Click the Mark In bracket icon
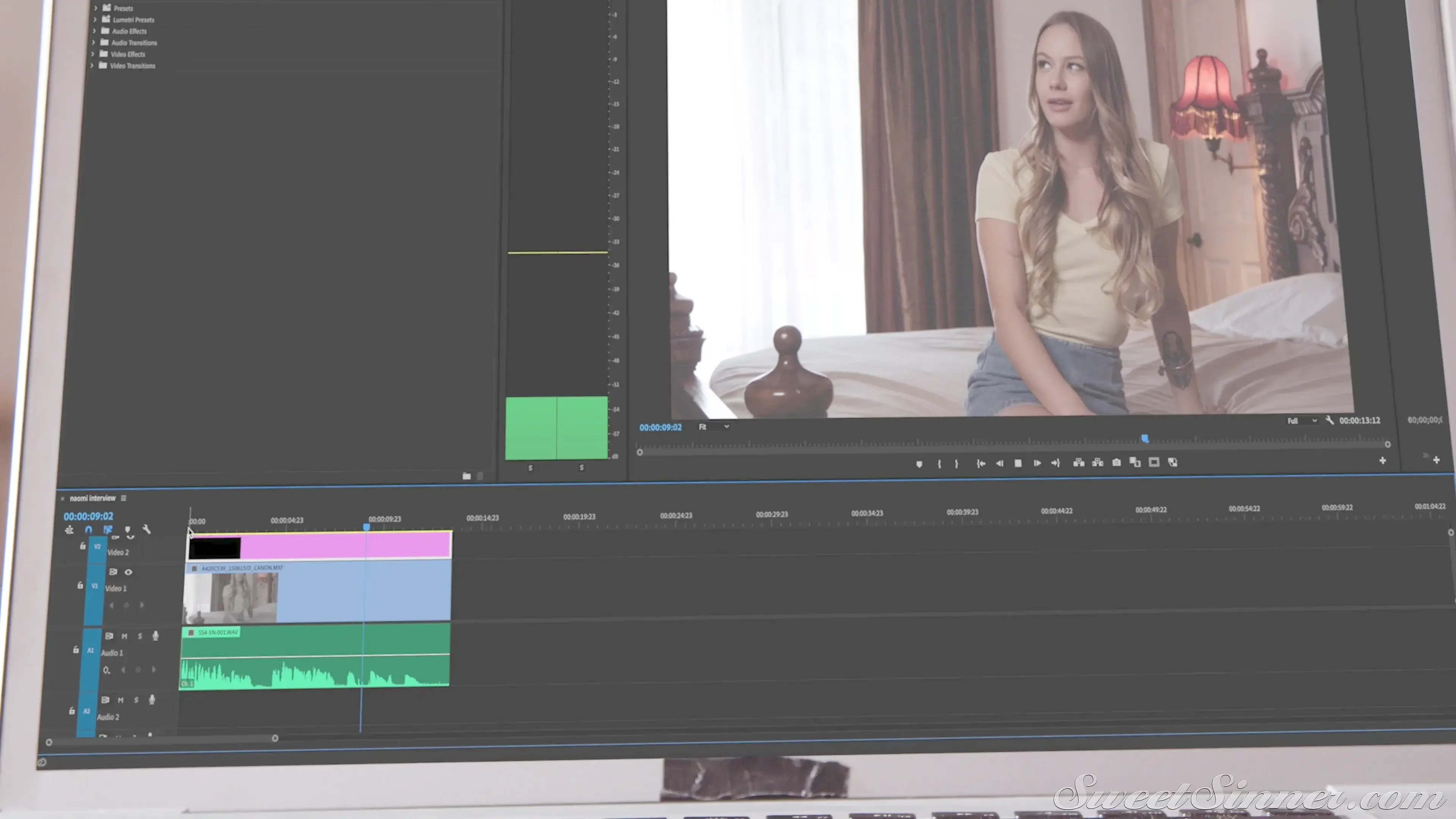1456x819 pixels. (x=939, y=463)
